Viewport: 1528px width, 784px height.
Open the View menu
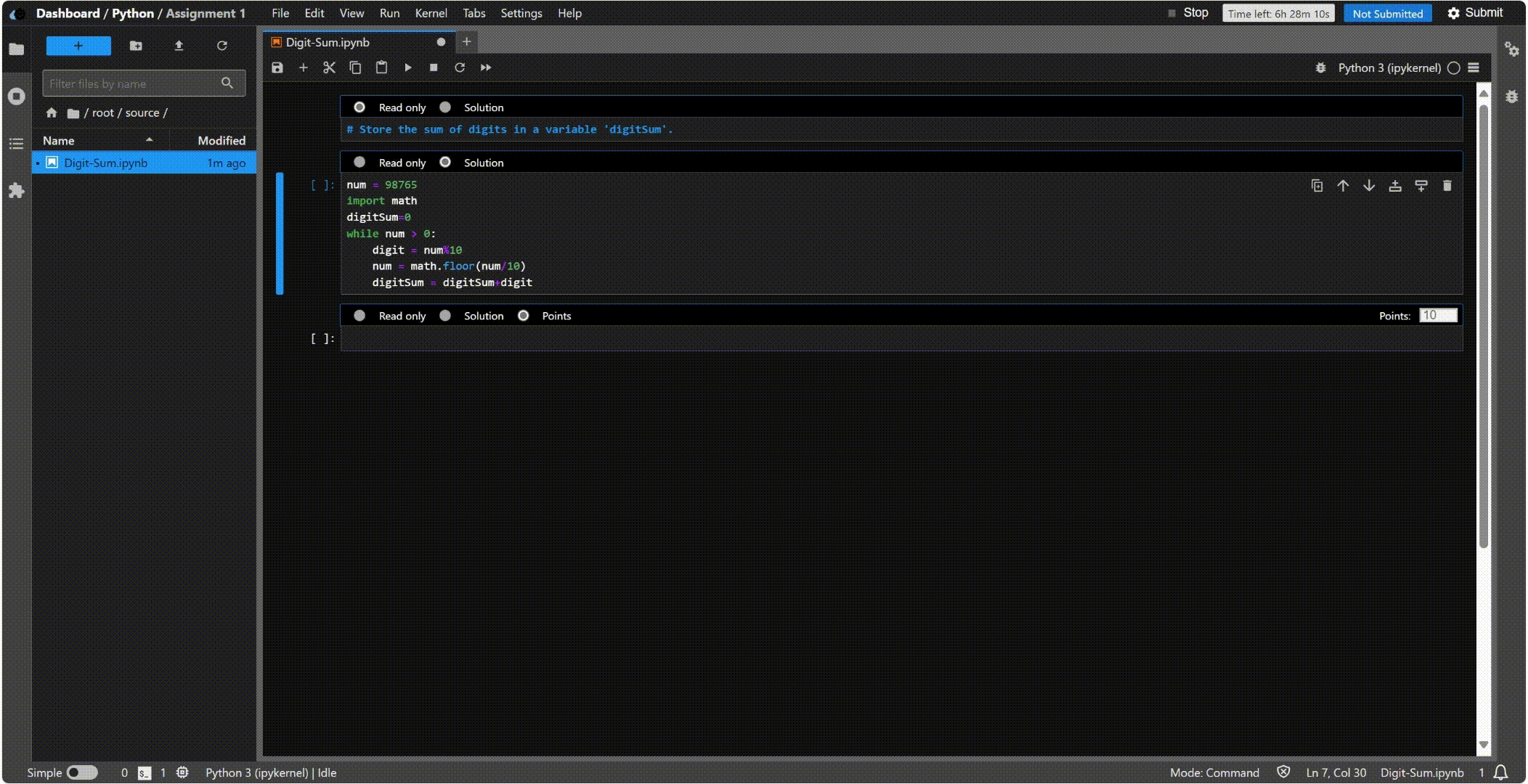pos(351,13)
